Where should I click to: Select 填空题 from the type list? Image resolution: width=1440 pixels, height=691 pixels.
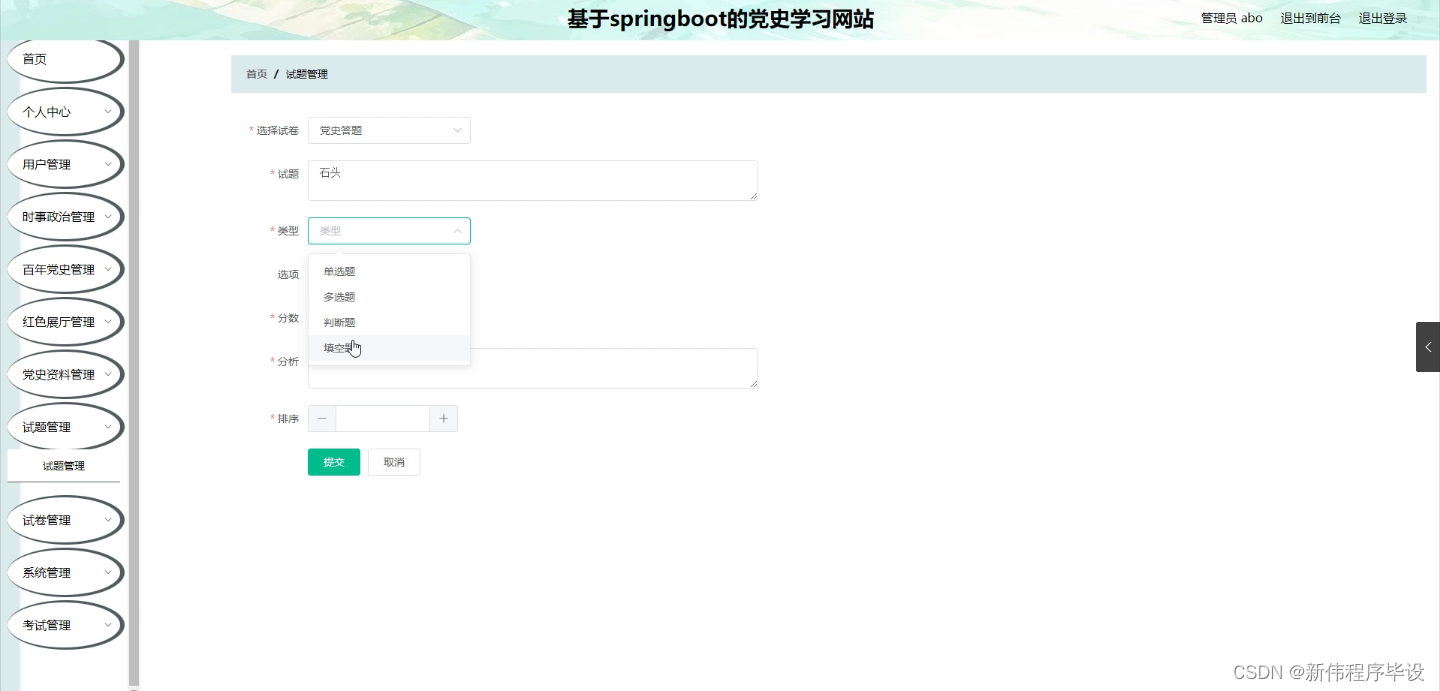pos(339,347)
